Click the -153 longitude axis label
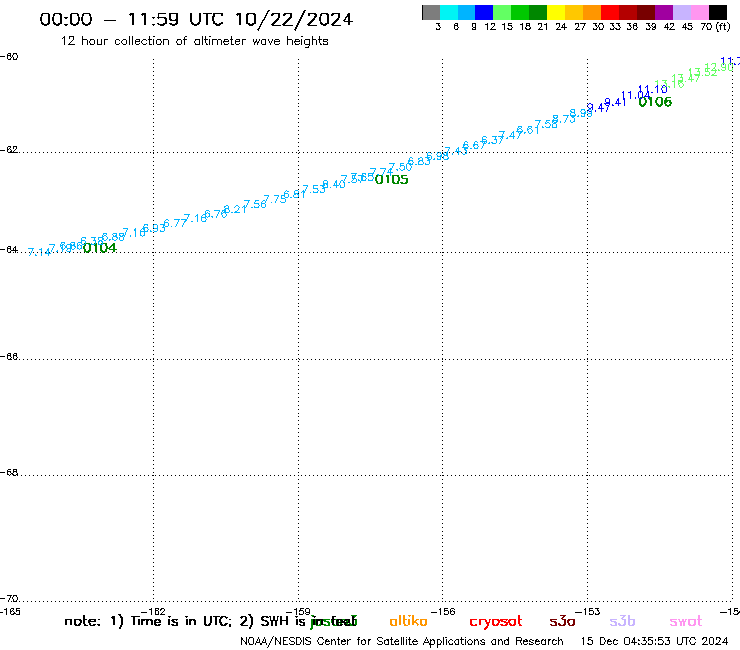The image size is (740, 650). pyautogui.click(x=587, y=612)
